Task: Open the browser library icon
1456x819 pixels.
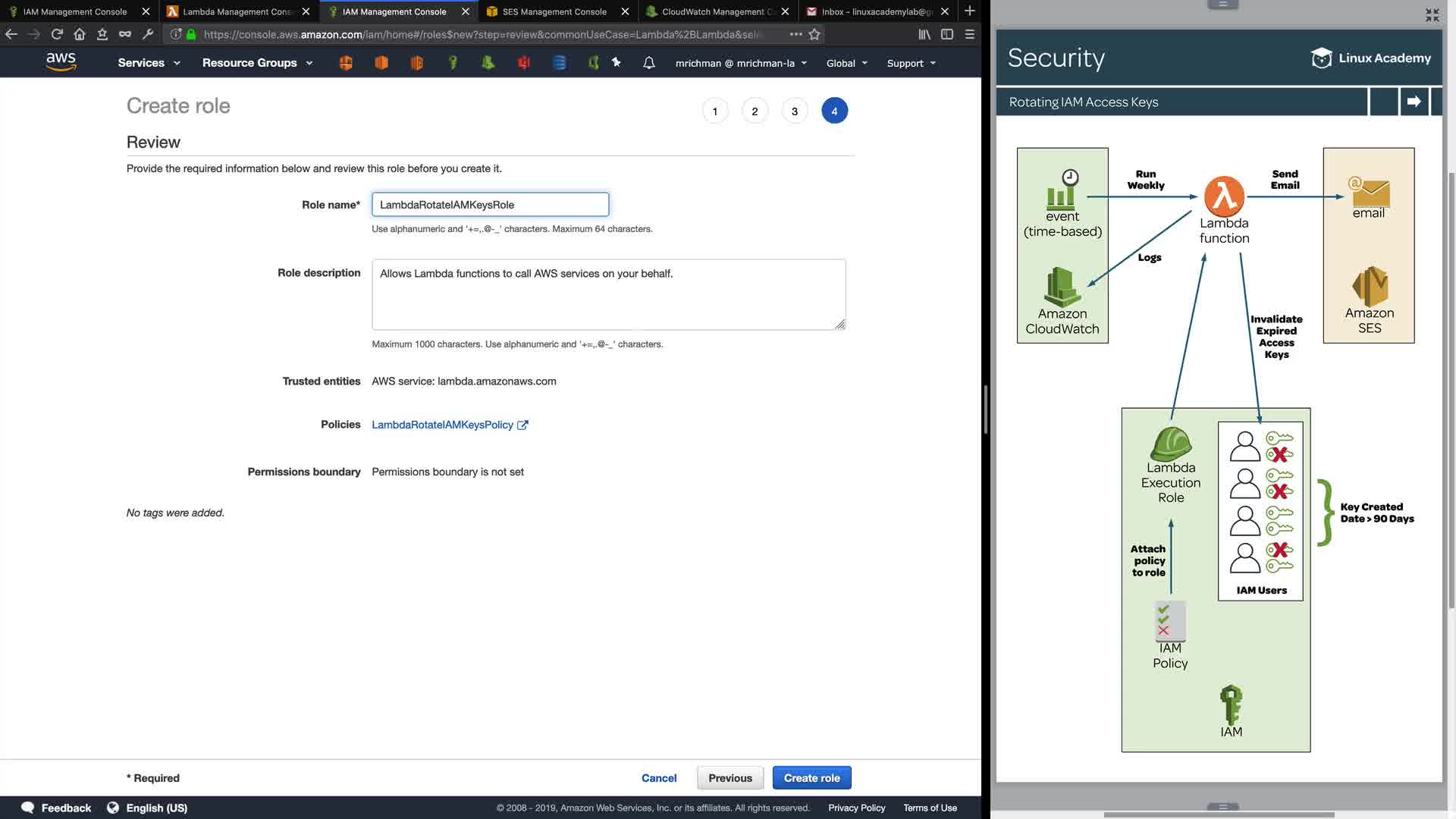Action: [x=924, y=34]
